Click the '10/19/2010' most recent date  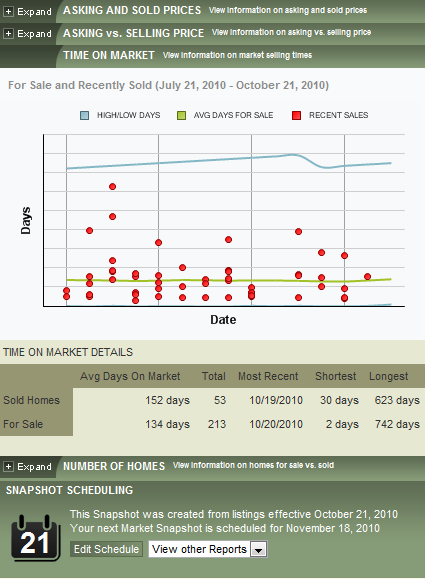[276, 400]
